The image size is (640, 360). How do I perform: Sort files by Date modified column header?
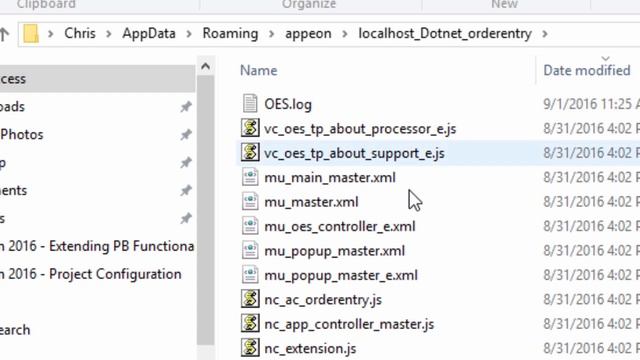pos(587,70)
